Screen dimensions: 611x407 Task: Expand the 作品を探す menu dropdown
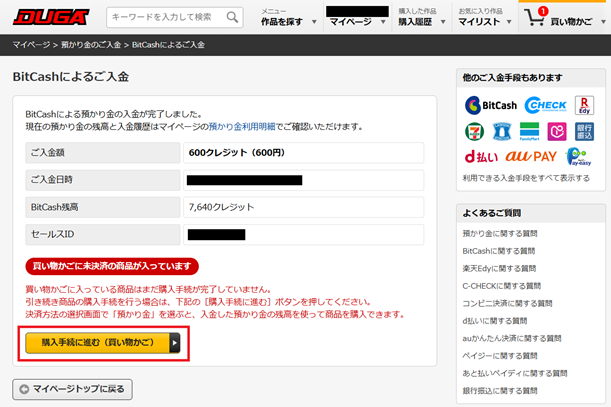coord(314,22)
